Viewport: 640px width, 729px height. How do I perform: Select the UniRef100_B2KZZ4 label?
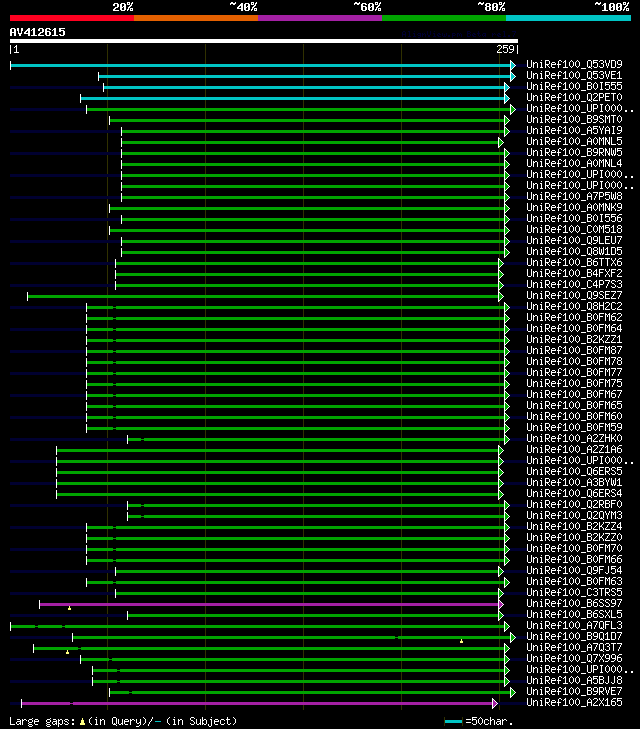574,526
